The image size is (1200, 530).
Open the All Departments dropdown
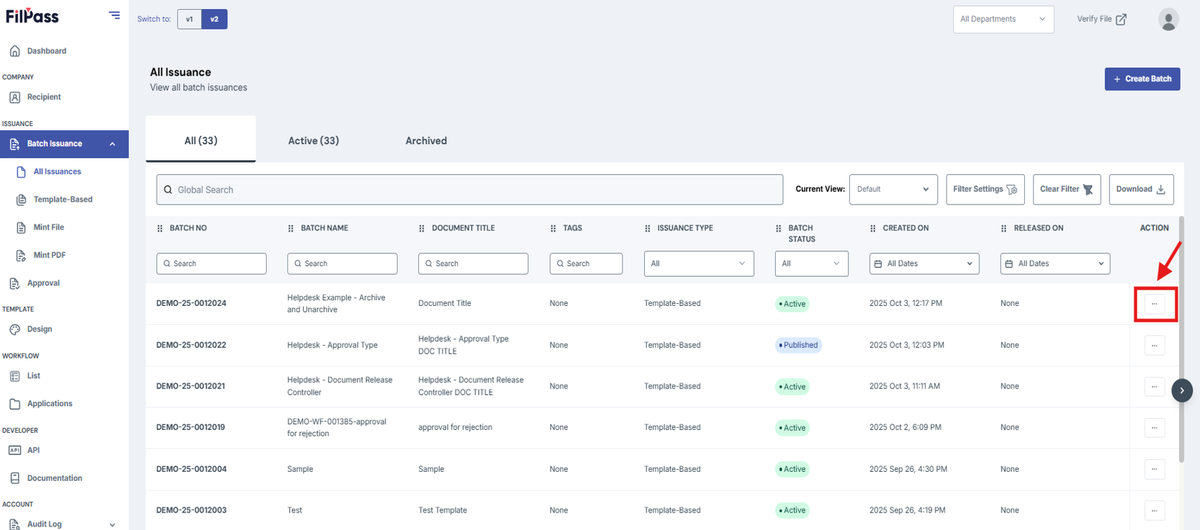coord(1004,19)
